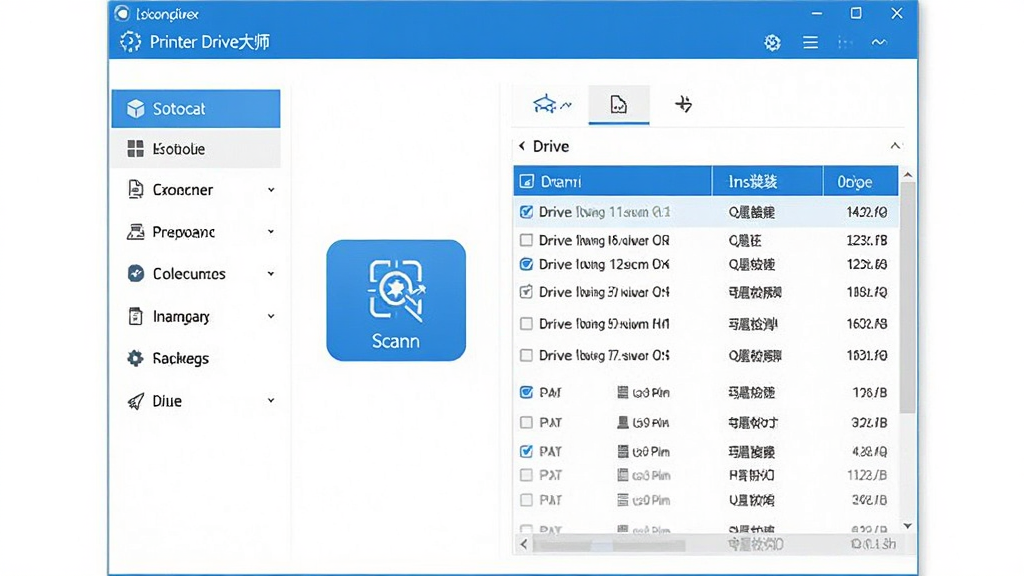Image resolution: width=1024 pixels, height=576 pixels.
Task: Check the Drive row with 1602.fB
Action: (526, 323)
